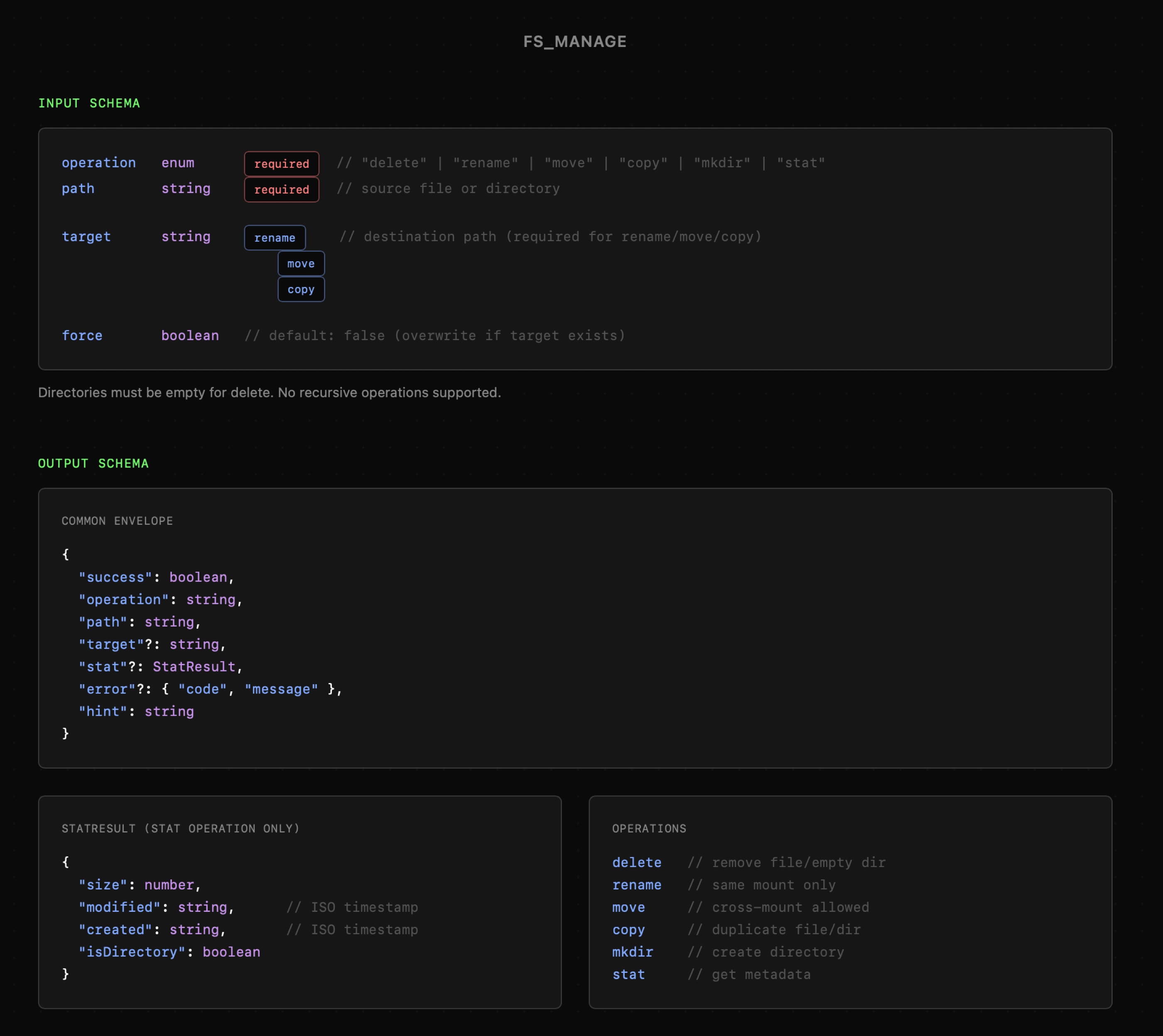Click the INPUT SCHEMA section heading
The image size is (1163, 1036).
(x=89, y=103)
